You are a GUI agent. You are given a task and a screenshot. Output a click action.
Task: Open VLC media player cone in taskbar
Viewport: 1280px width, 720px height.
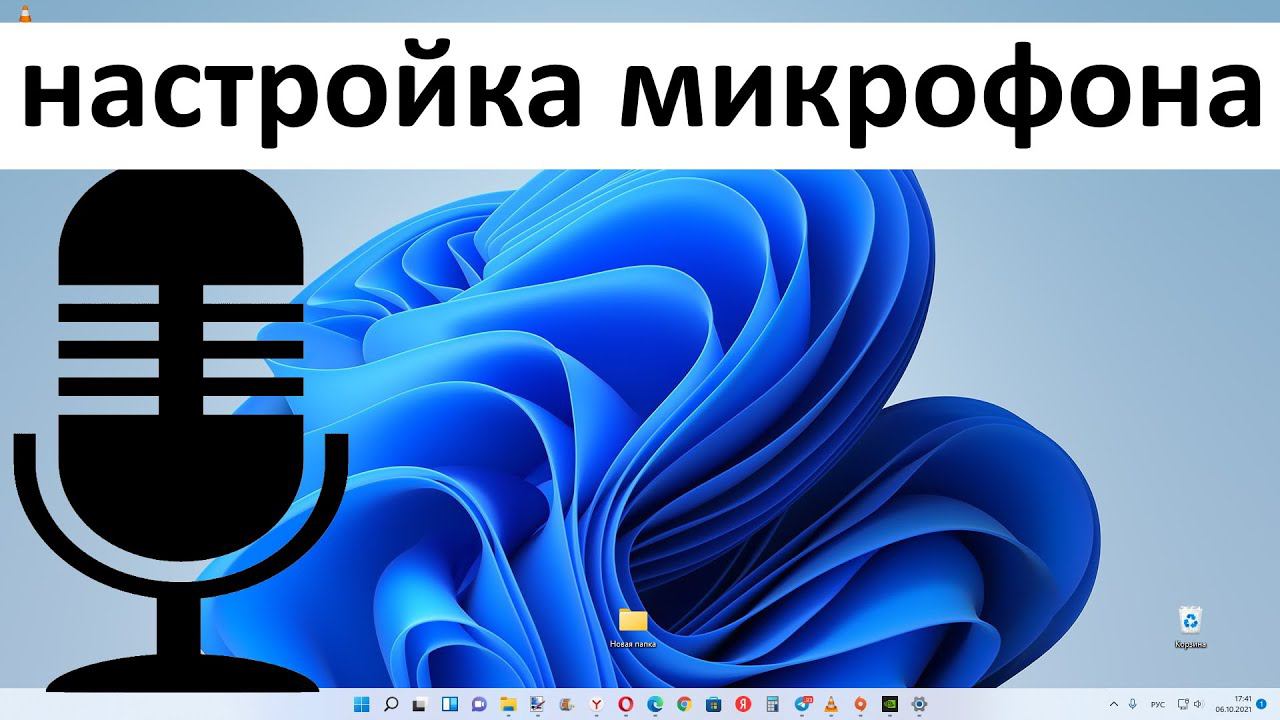[831, 704]
